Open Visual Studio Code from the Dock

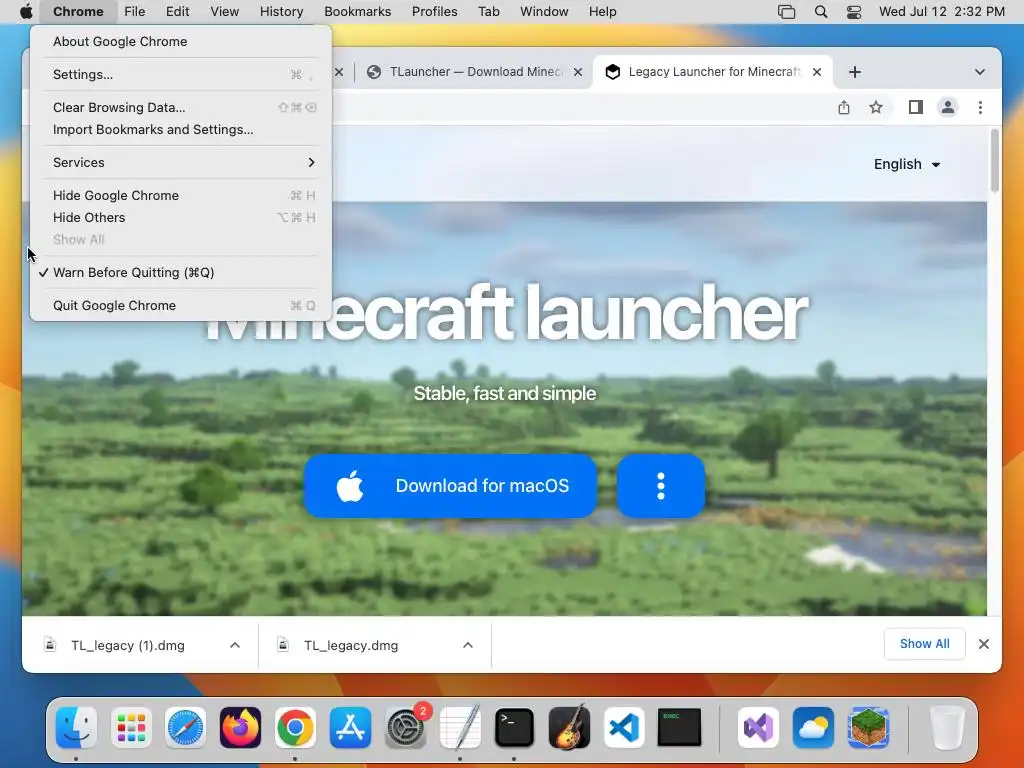click(624, 727)
